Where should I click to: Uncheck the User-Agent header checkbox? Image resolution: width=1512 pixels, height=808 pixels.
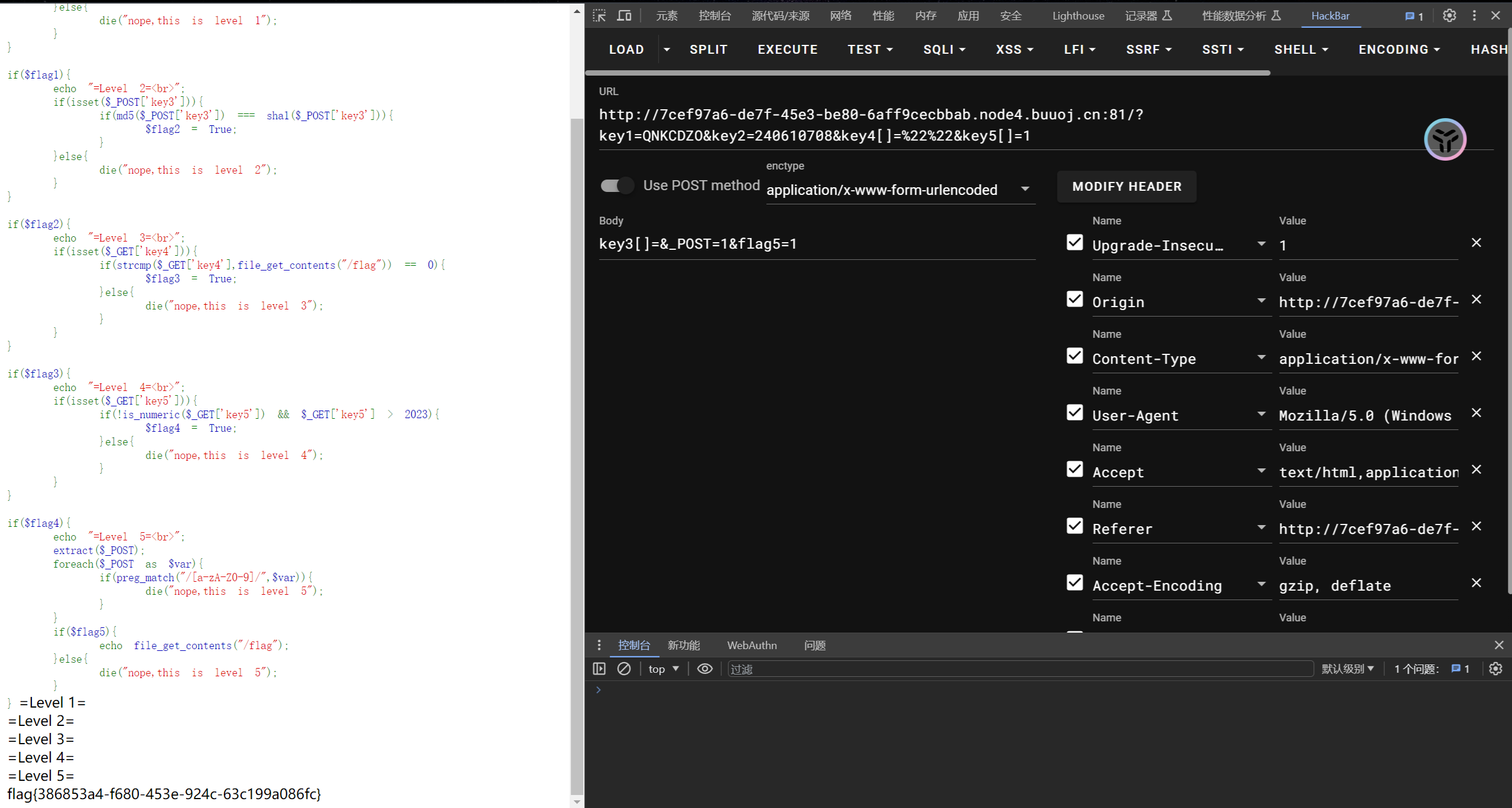pyautogui.click(x=1075, y=412)
